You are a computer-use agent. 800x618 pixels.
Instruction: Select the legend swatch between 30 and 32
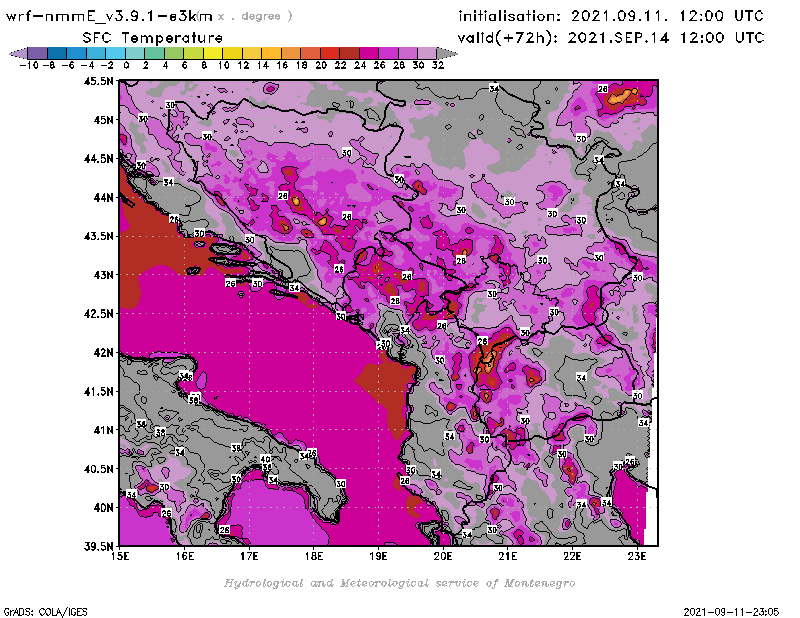click(427, 53)
